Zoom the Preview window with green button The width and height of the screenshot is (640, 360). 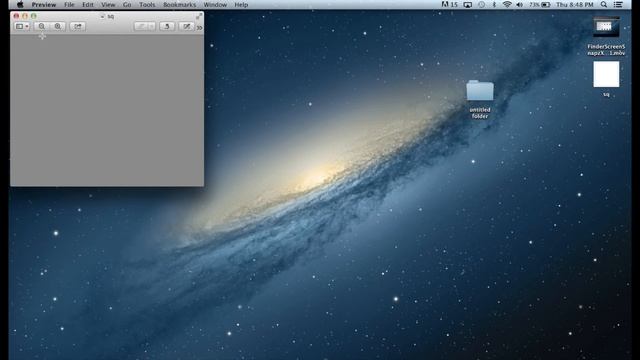tap(33, 16)
